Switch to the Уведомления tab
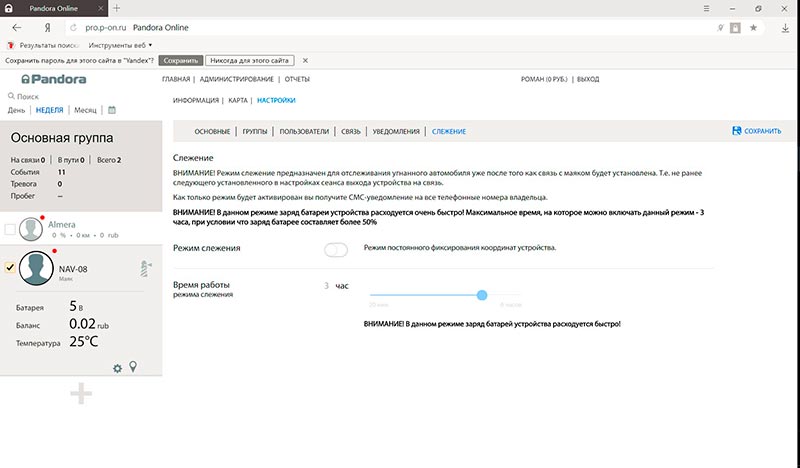 (395, 131)
